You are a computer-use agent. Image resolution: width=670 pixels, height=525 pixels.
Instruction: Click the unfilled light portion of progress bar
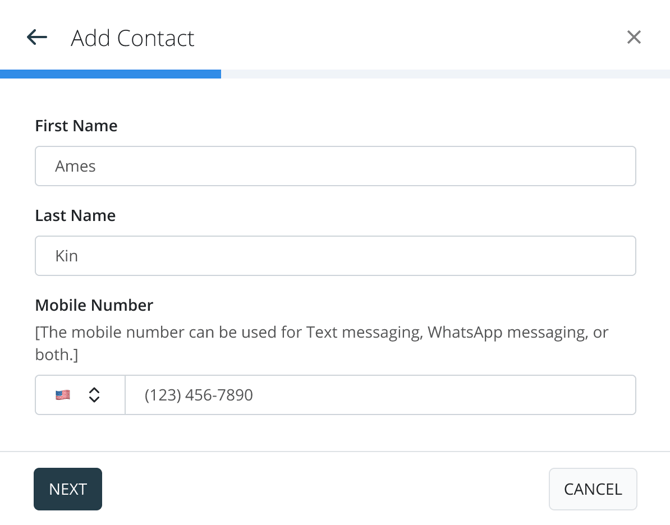(x=445, y=74)
